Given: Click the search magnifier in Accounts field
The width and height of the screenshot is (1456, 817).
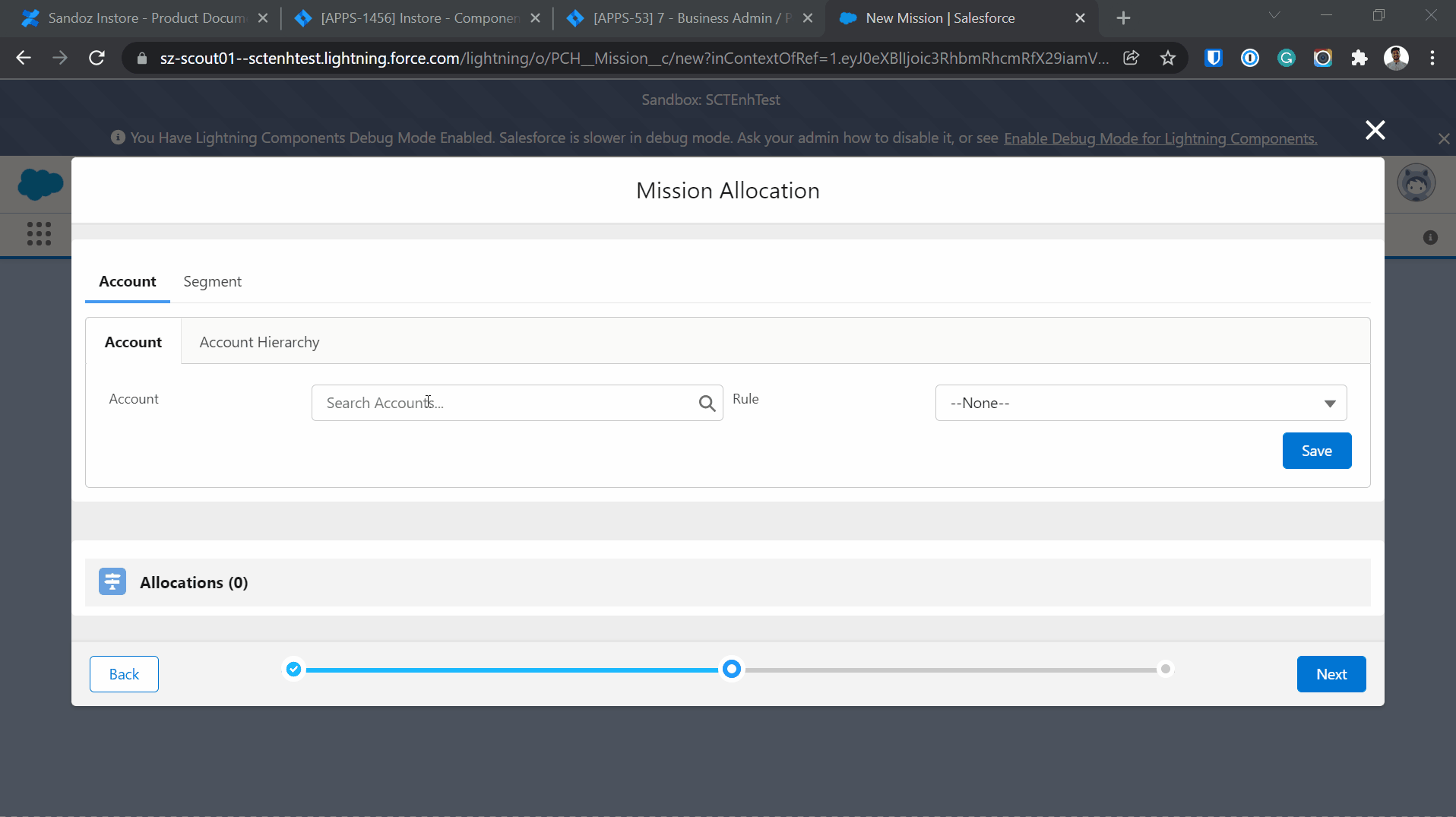Looking at the screenshot, I should (707, 404).
